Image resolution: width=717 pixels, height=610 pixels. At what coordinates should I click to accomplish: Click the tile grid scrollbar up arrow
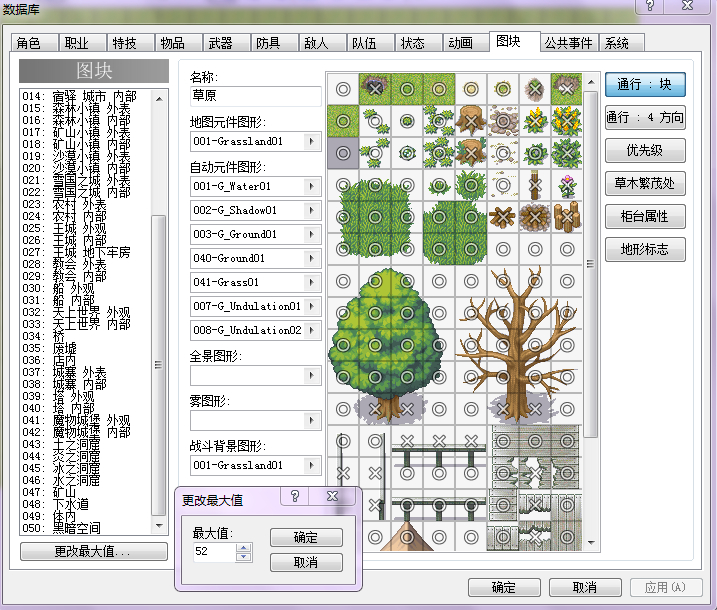coord(591,82)
